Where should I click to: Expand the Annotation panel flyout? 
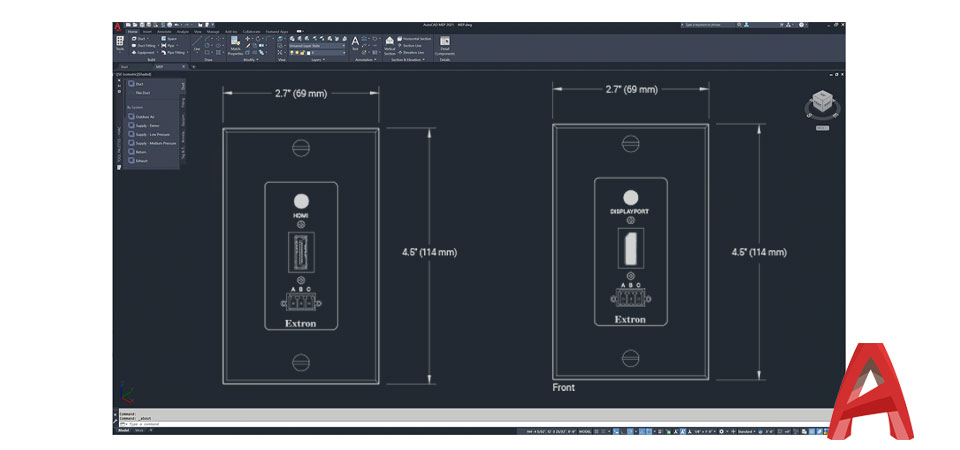366,59
